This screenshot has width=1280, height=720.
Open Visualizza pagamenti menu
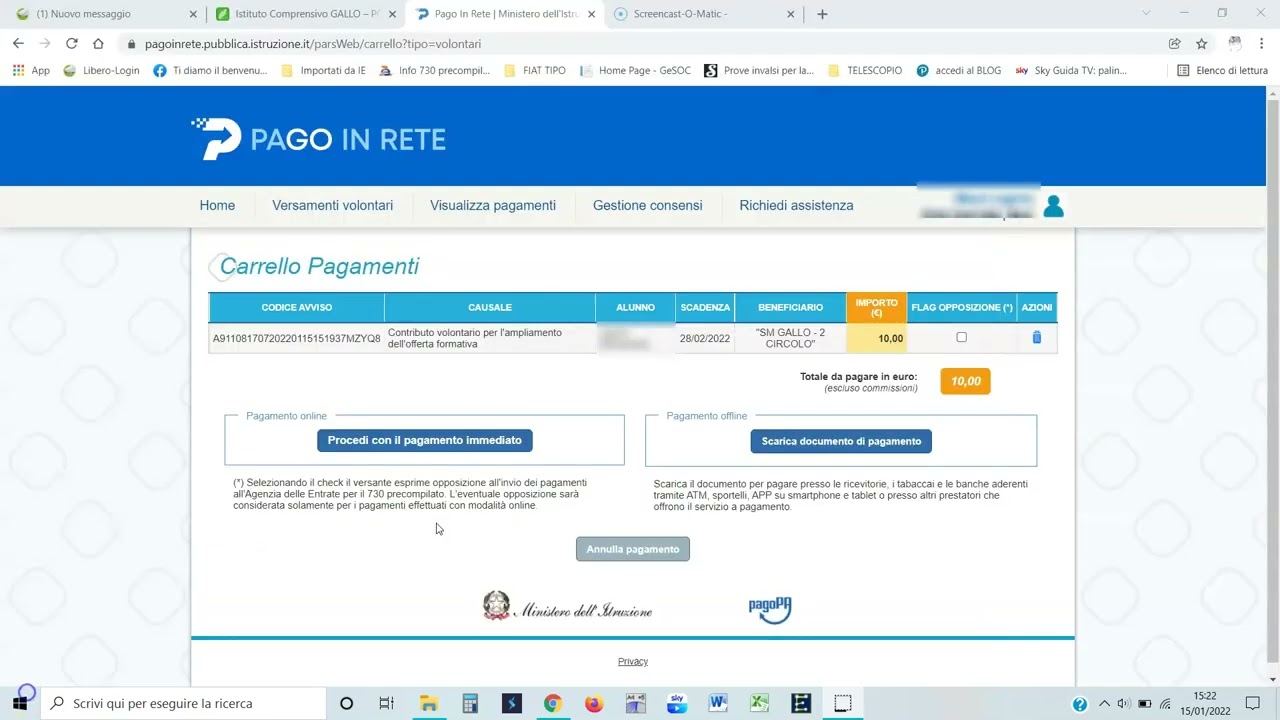[493, 205]
